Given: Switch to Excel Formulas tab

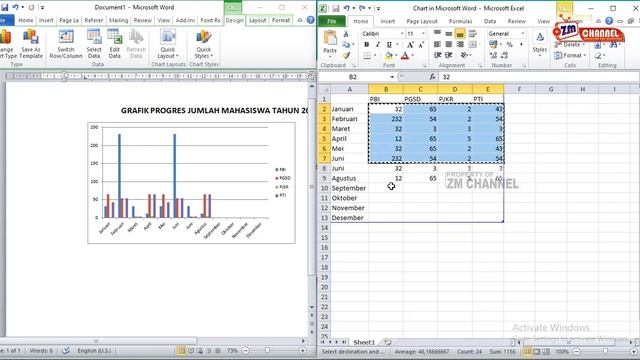Looking at the screenshot, I should point(460,21).
